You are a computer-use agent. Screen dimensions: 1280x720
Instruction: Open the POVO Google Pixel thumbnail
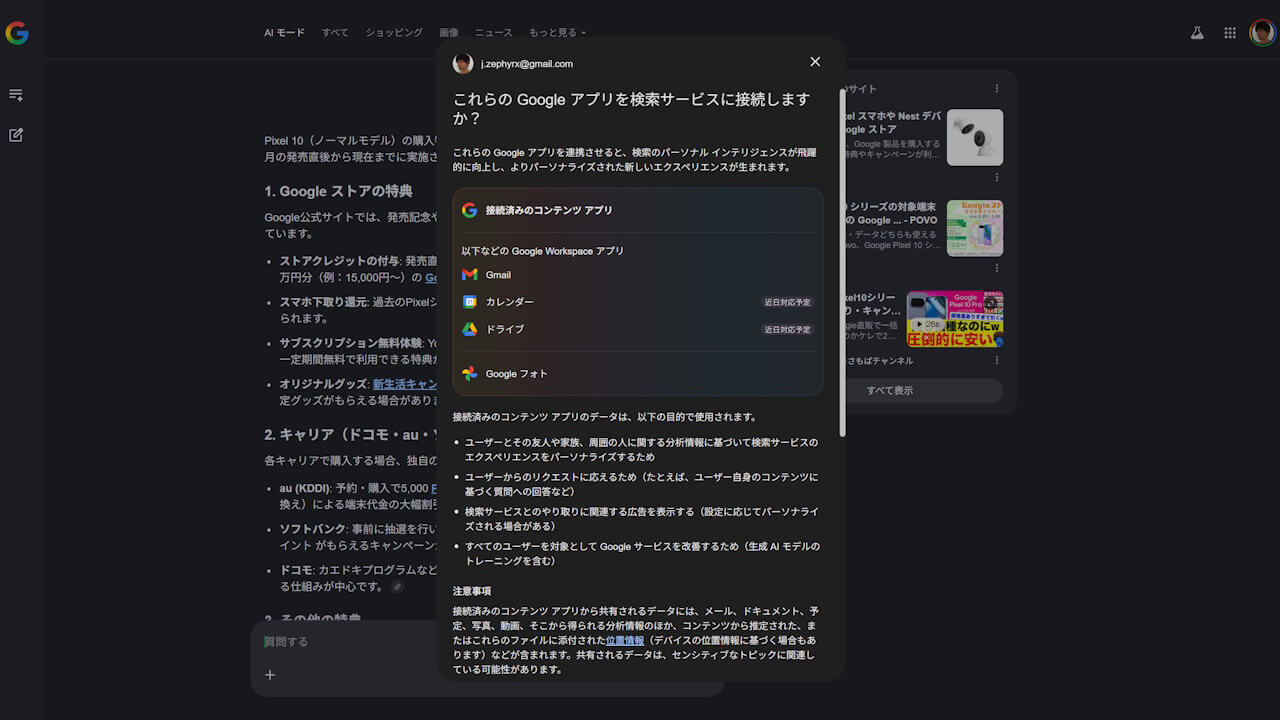pos(975,228)
